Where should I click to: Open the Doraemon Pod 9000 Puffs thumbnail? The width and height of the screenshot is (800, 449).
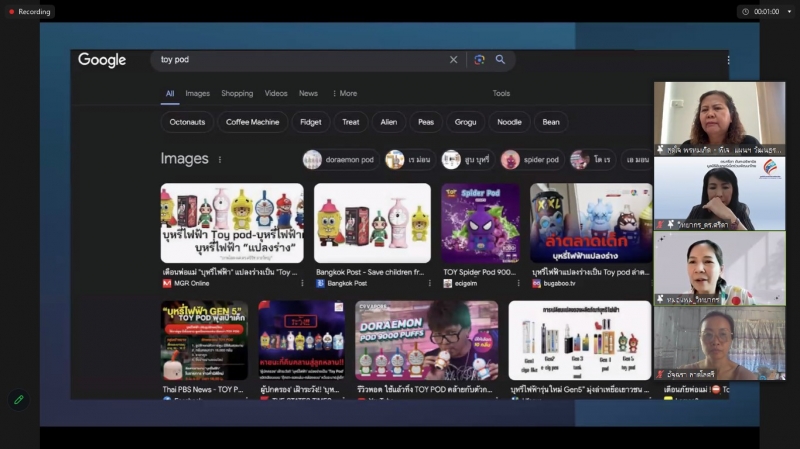427,340
